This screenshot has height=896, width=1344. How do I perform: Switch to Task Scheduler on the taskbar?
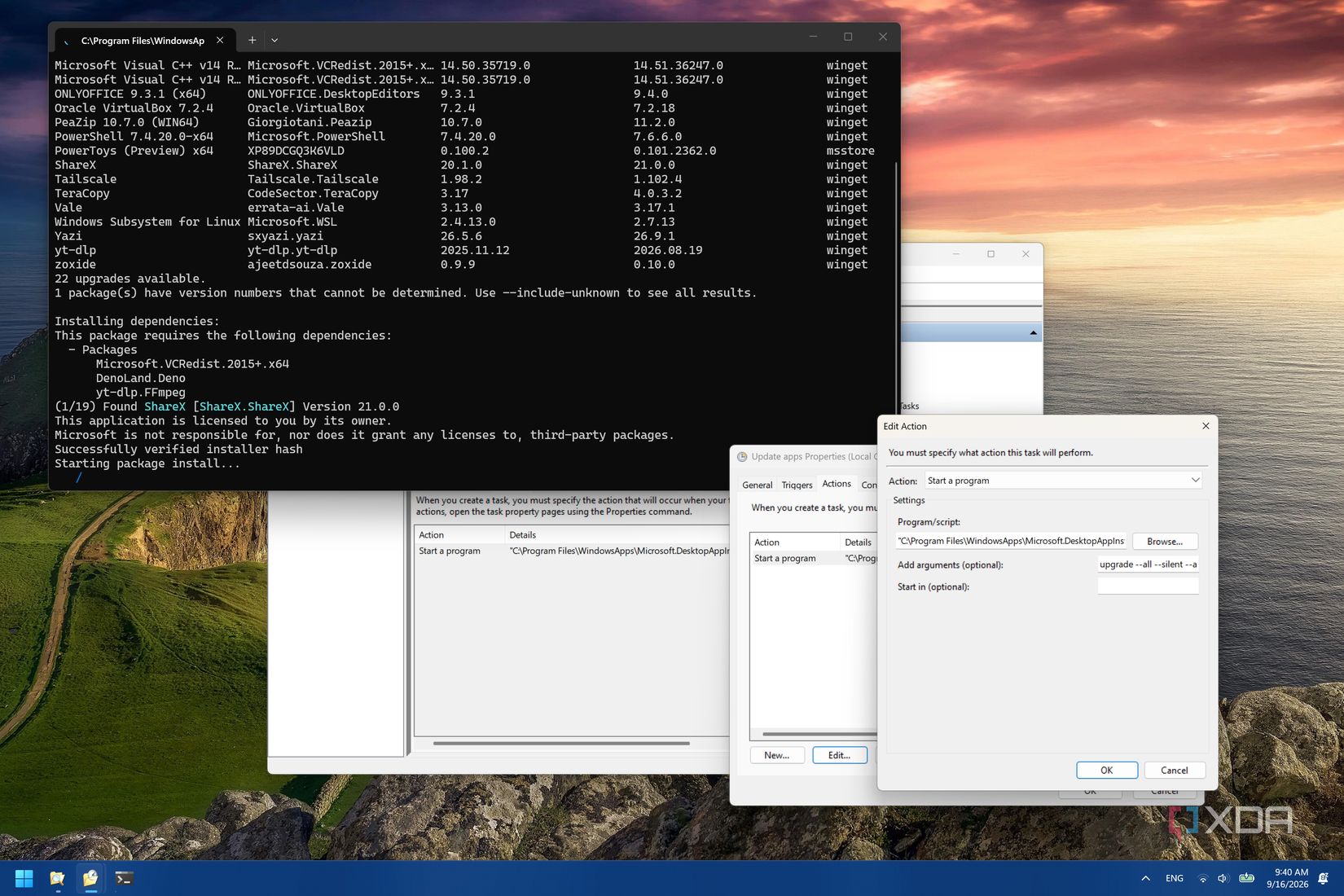point(90,878)
